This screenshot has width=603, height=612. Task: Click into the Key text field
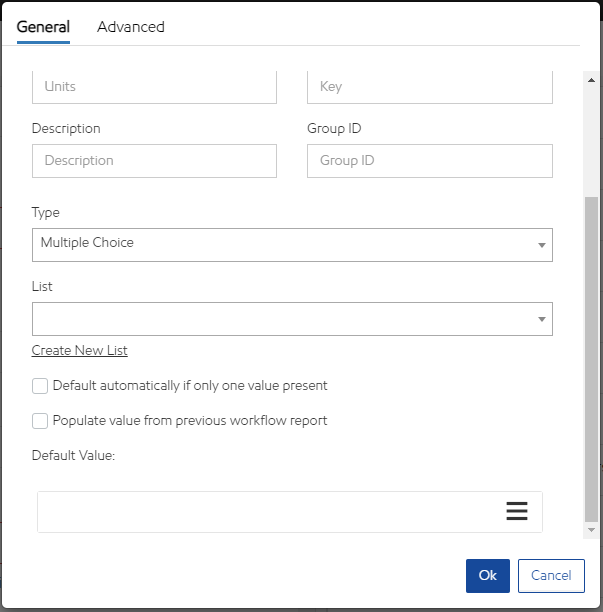pos(429,87)
